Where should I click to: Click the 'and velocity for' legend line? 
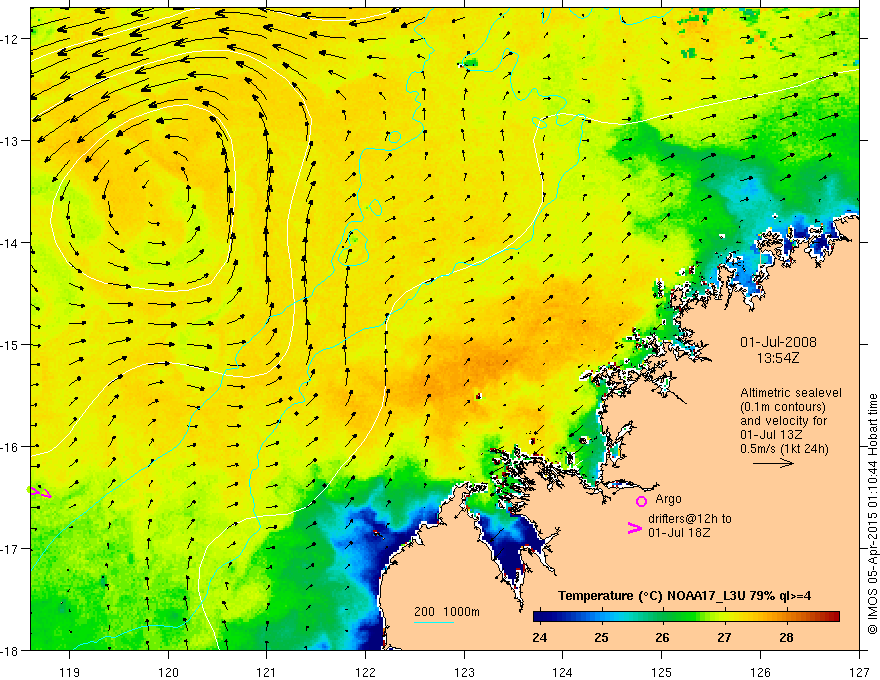tap(783, 421)
